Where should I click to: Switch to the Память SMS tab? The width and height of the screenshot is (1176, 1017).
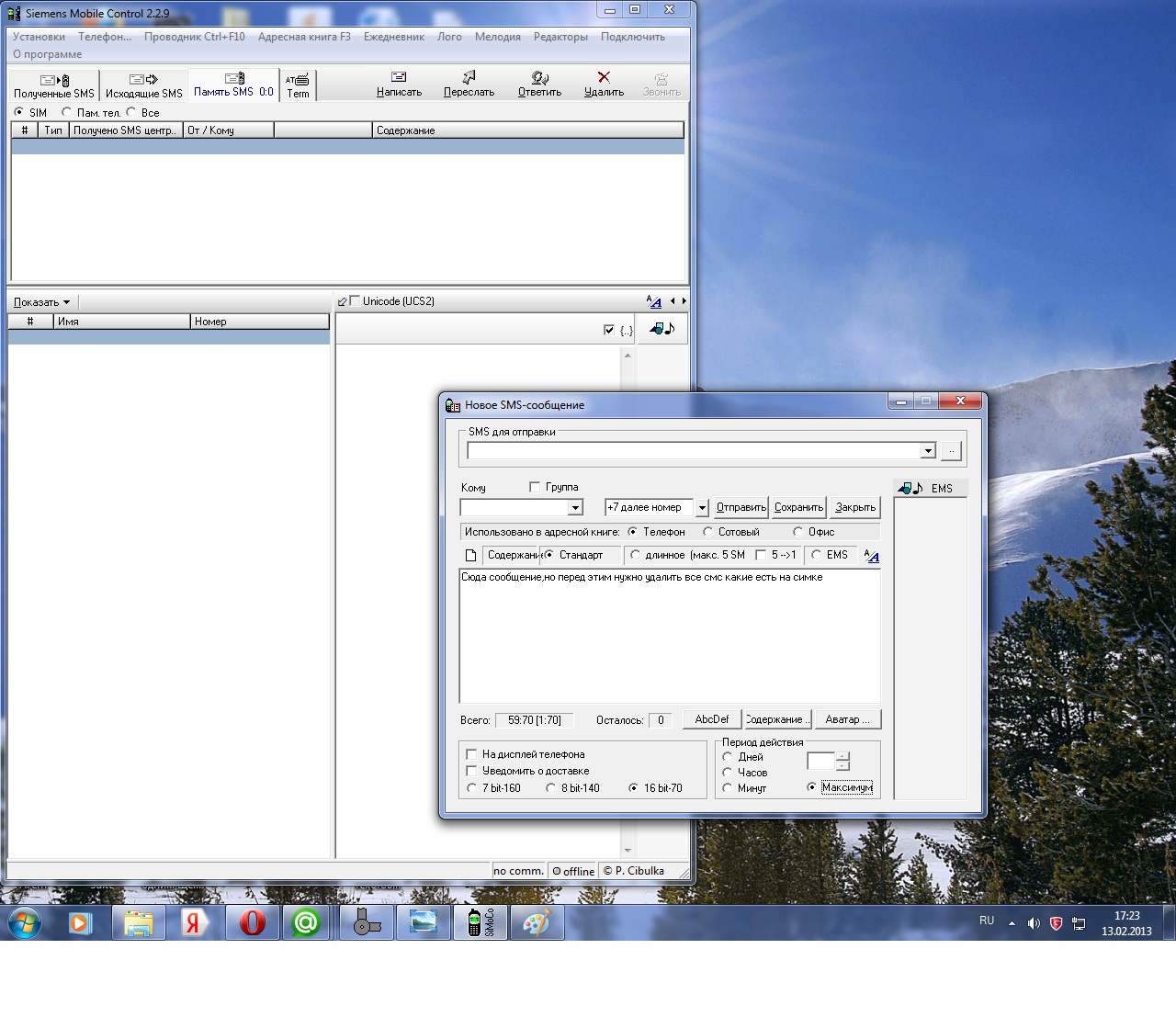[233, 85]
